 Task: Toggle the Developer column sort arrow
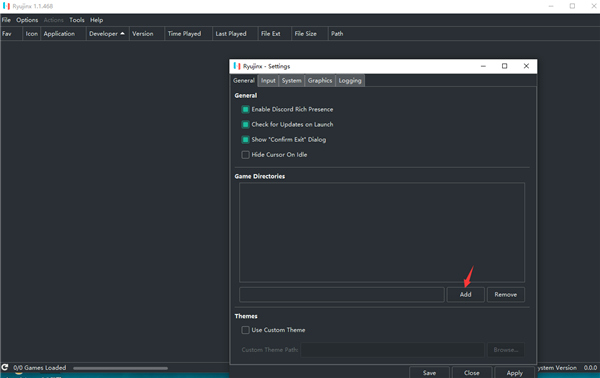(122, 34)
